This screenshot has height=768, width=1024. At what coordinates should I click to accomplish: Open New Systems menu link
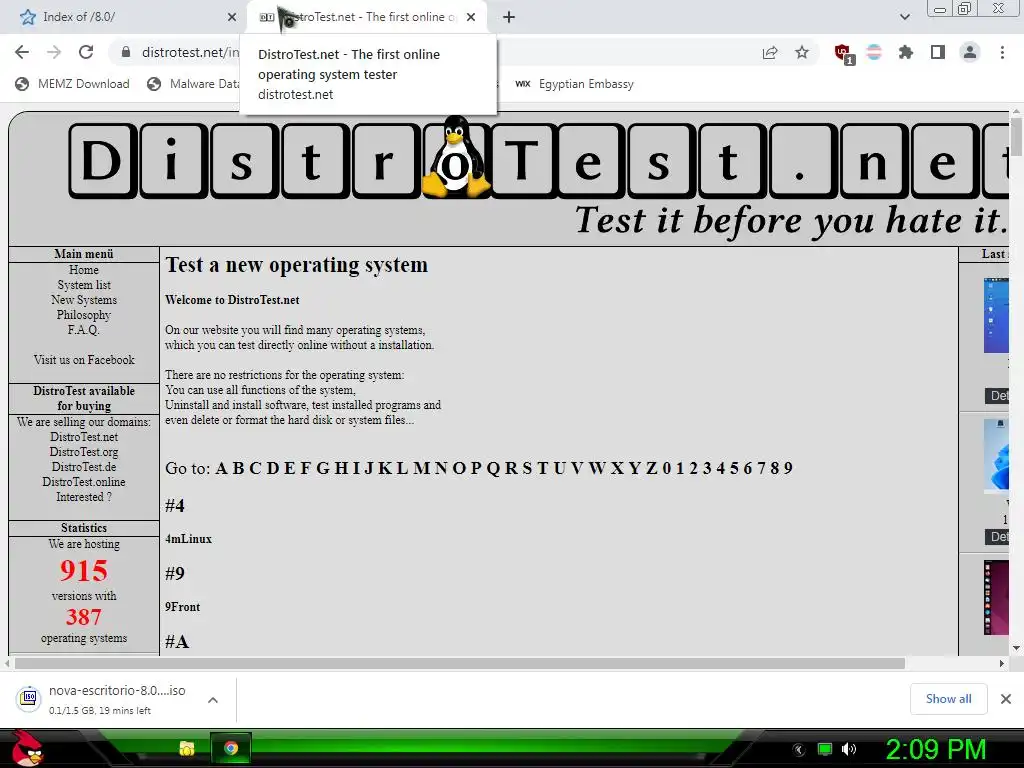pos(84,300)
